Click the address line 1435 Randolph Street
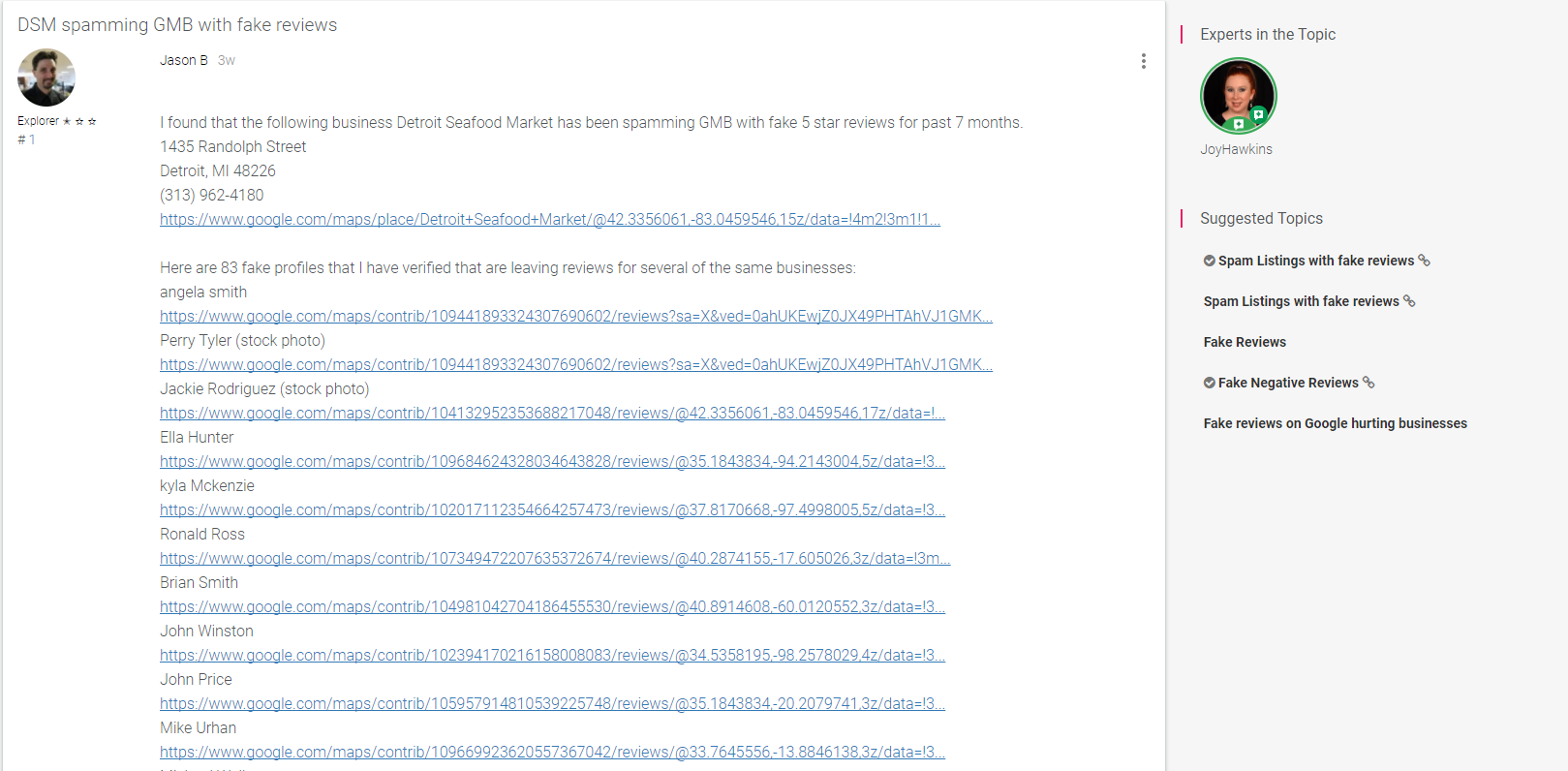 233,147
